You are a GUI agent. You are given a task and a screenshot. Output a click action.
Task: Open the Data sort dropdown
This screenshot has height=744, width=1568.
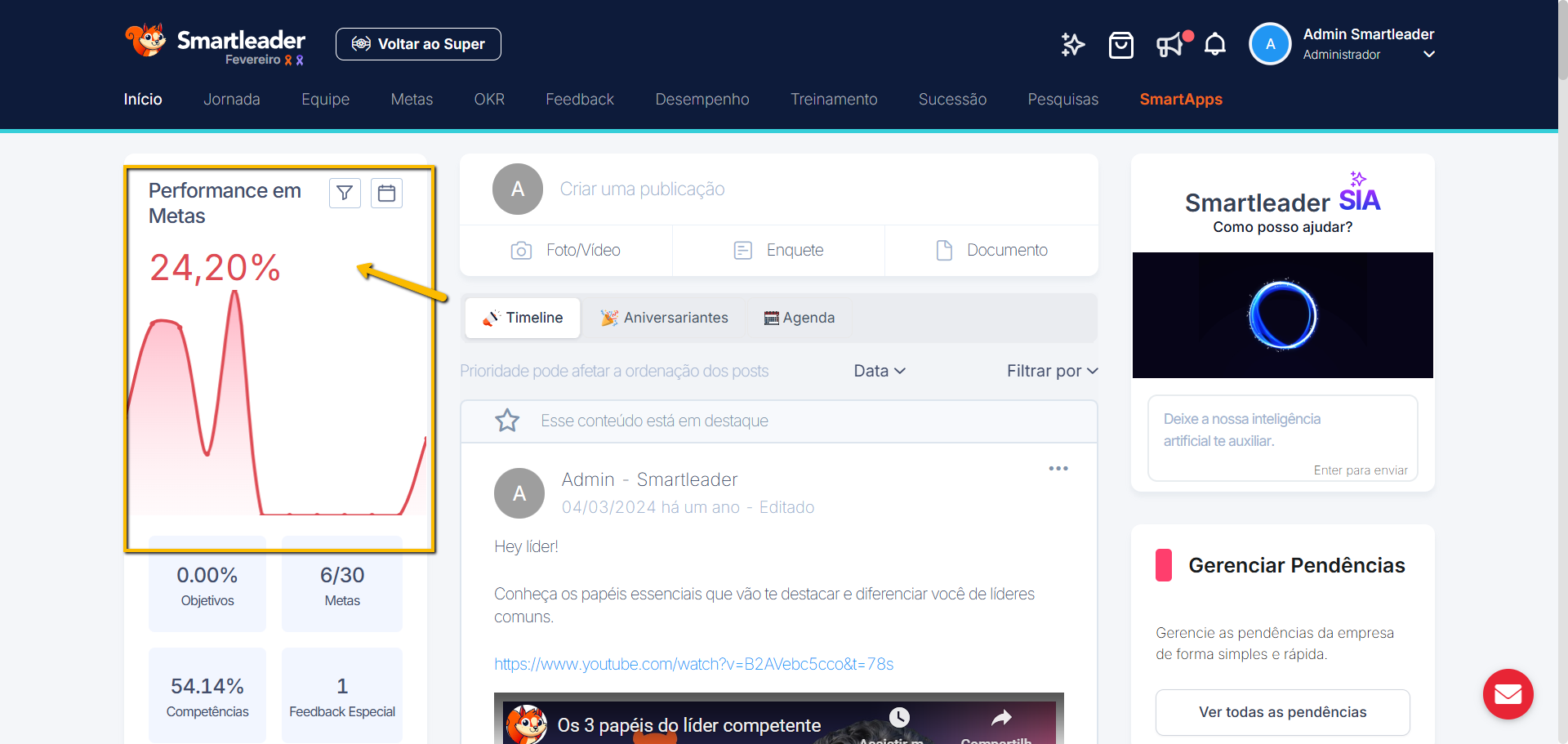coord(880,371)
